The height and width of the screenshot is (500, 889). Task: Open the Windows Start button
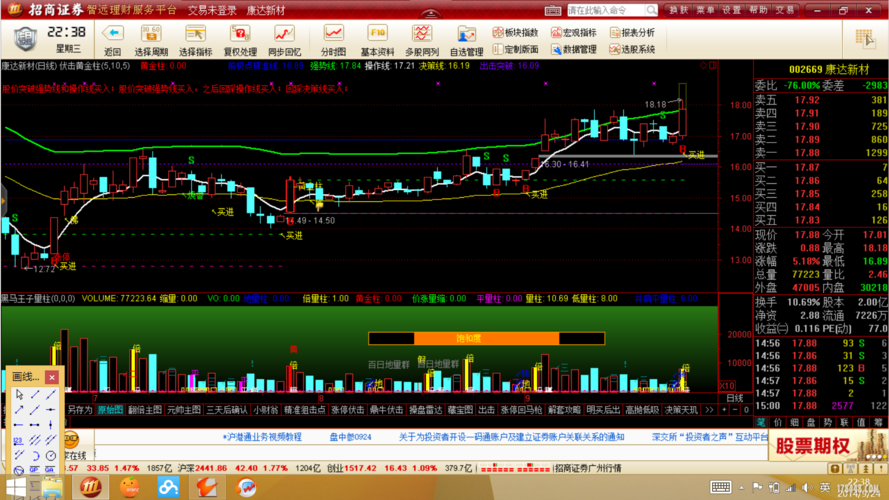[x=15, y=488]
